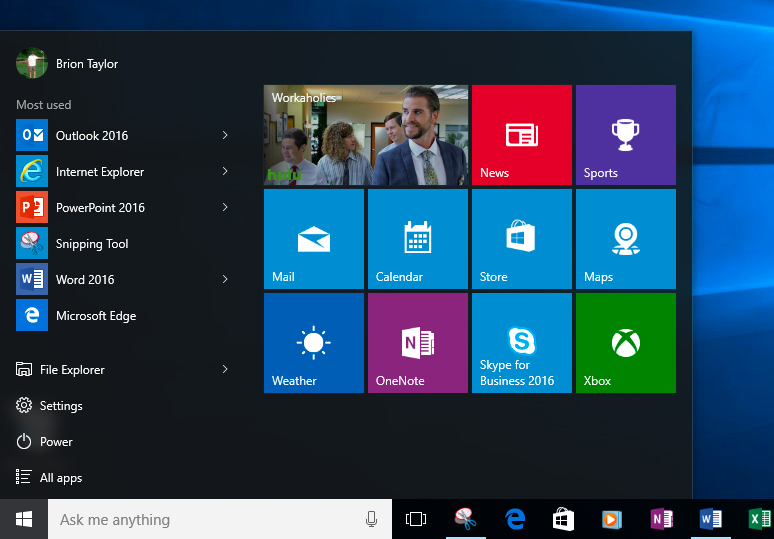Open the OneNote tile
The width and height of the screenshot is (774, 539).
(418, 343)
